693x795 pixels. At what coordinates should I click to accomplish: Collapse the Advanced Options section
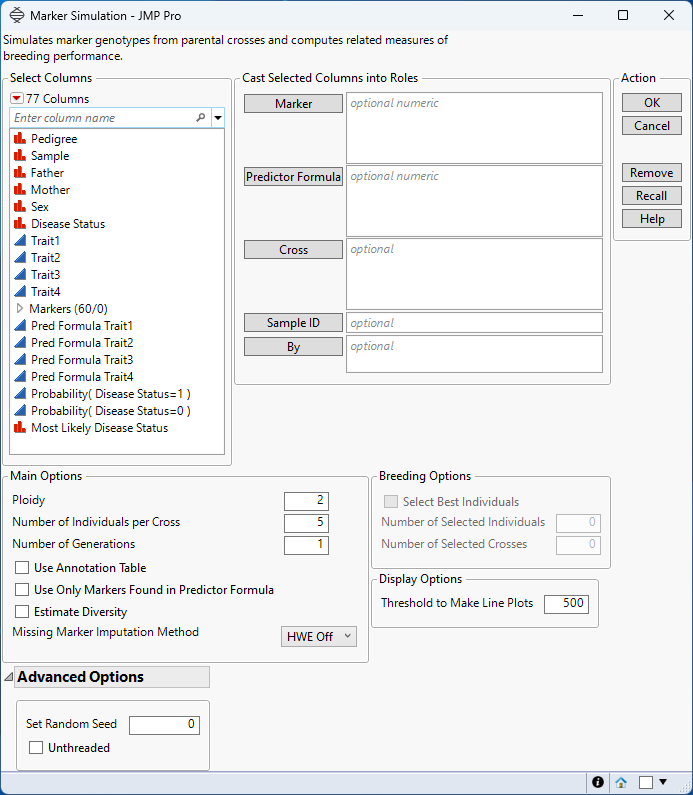pyautogui.click(x=9, y=677)
